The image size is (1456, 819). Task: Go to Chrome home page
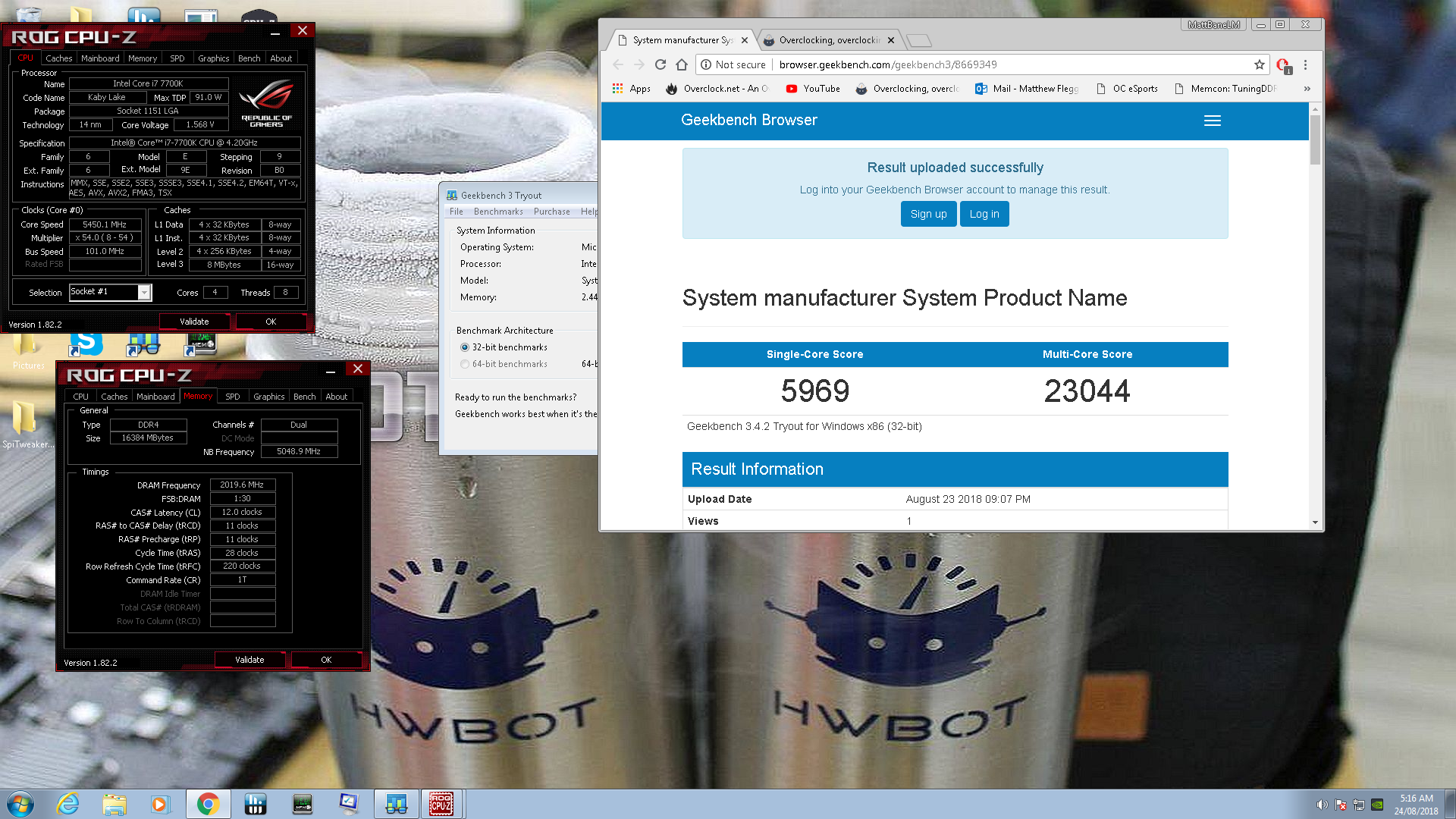[x=682, y=64]
